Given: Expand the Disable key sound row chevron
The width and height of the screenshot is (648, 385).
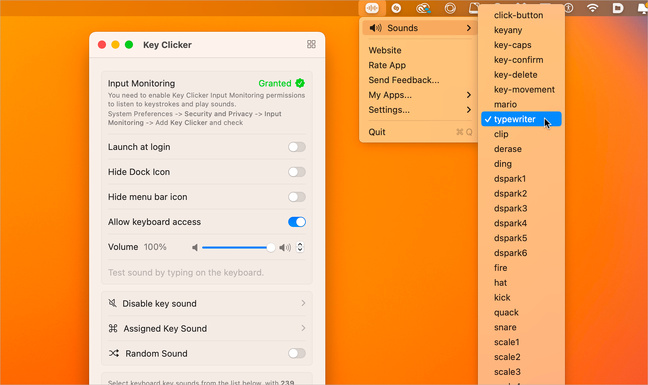Looking at the screenshot, I should tap(303, 303).
